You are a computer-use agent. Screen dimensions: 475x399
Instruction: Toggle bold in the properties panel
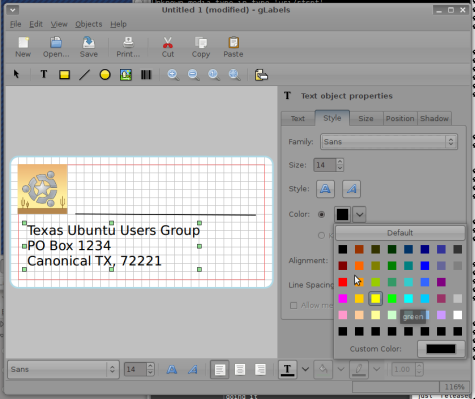click(x=325, y=189)
